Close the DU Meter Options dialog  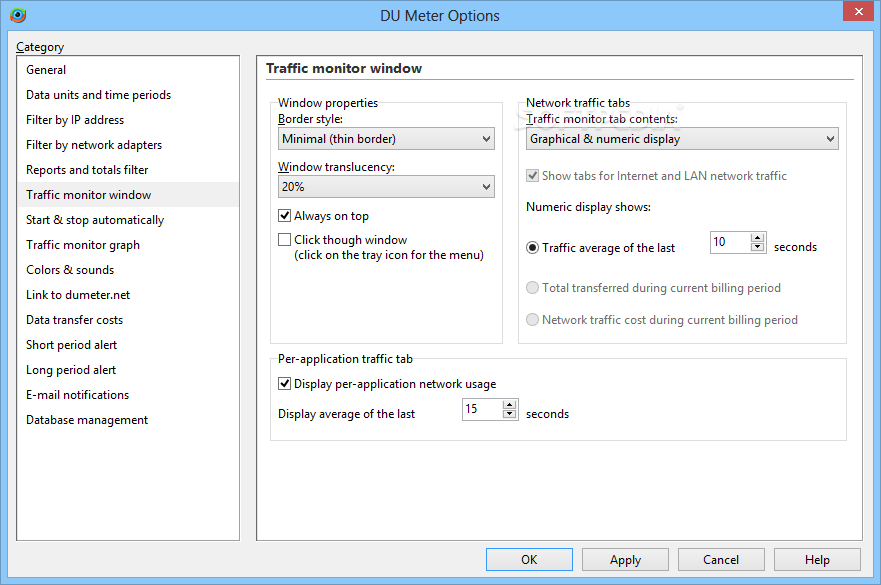(x=859, y=11)
